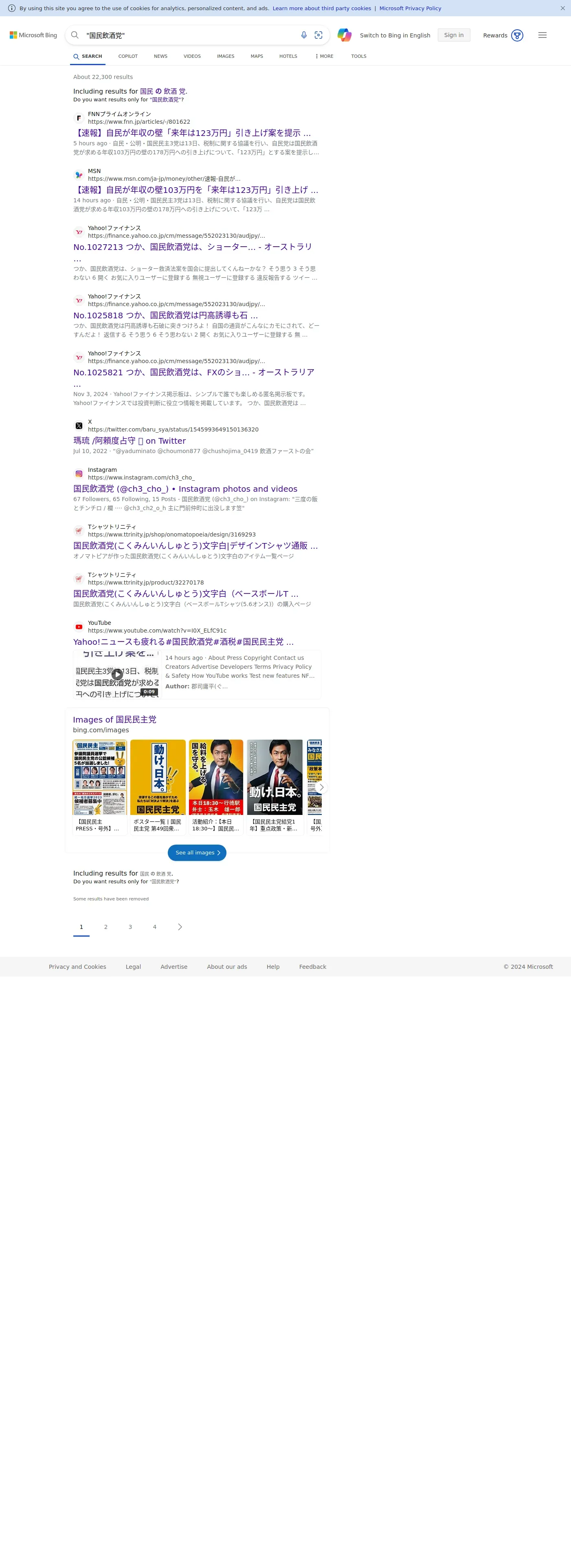Open the Copilot colorful icon

(345, 35)
